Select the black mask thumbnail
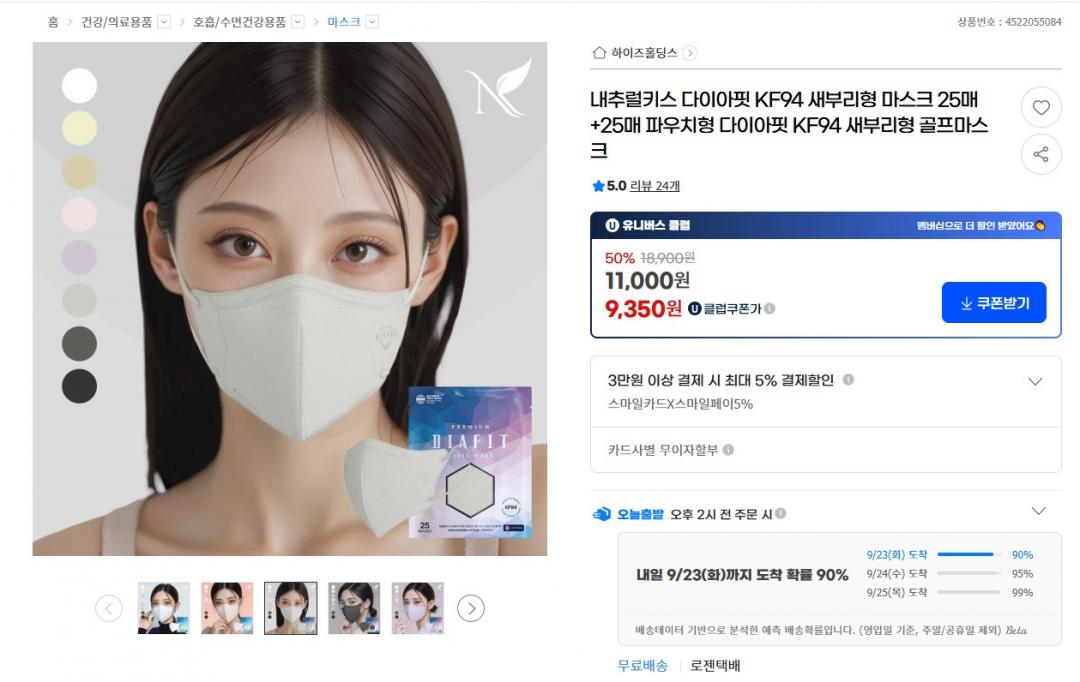Viewport: 1080px width, 682px height. click(x=354, y=608)
